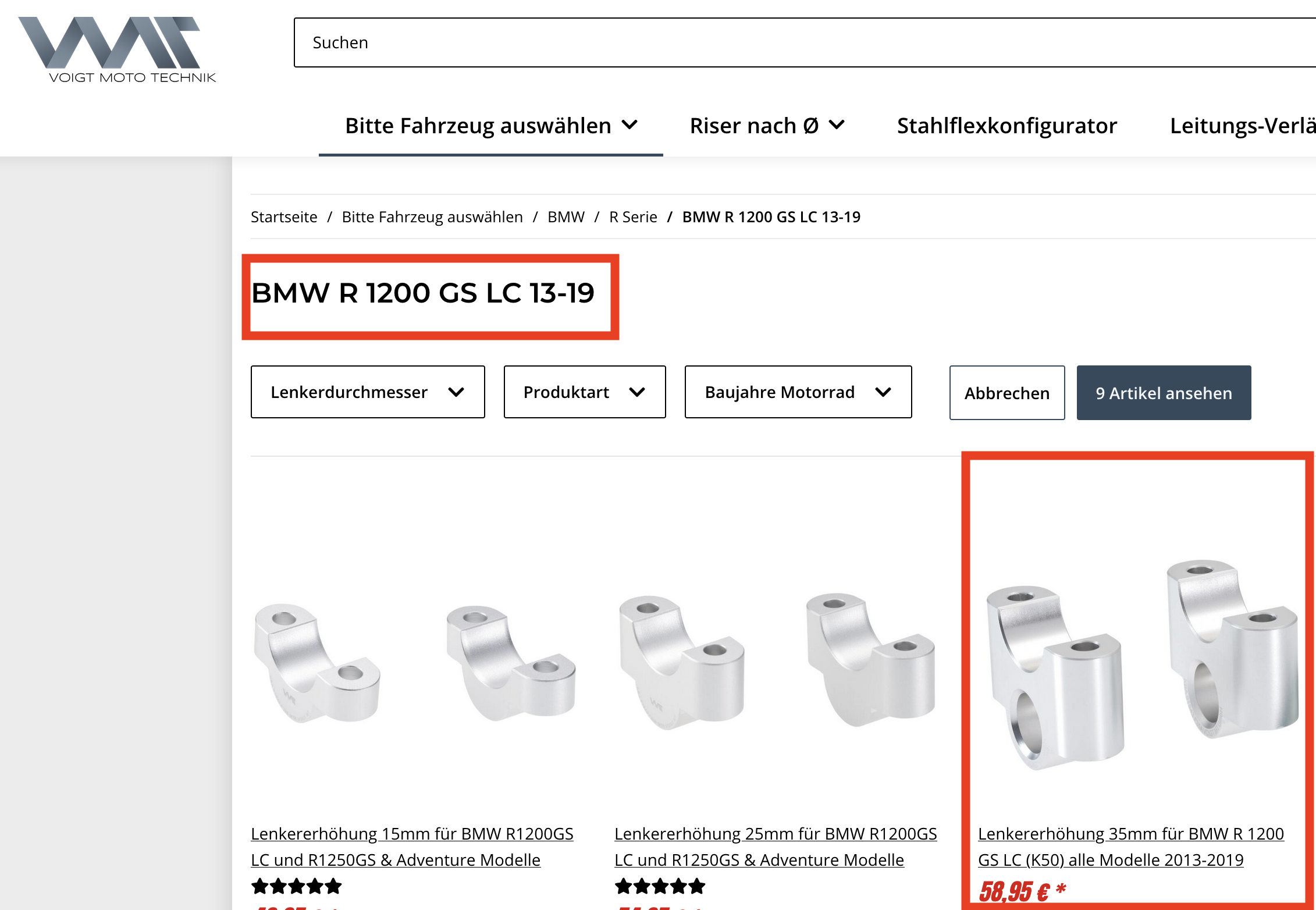This screenshot has width=1316, height=910.
Task: Click the 9 Artikel ansehen button
Action: (1164, 393)
